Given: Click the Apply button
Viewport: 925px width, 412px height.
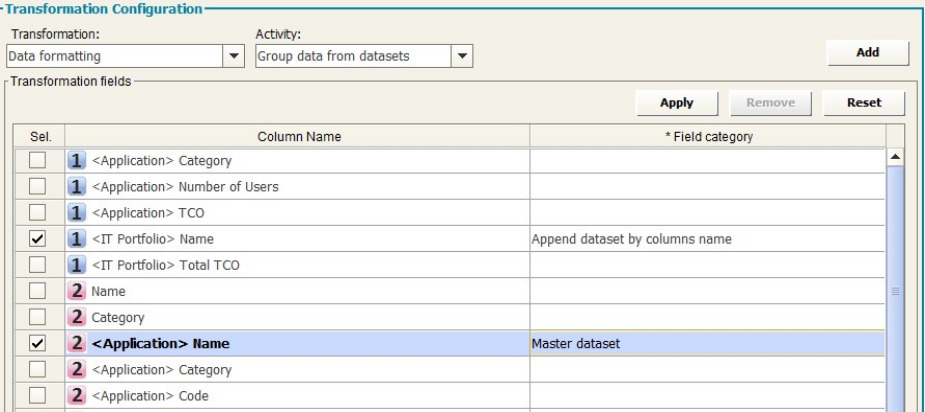Looking at the screenshot, I should coord(676,102).
